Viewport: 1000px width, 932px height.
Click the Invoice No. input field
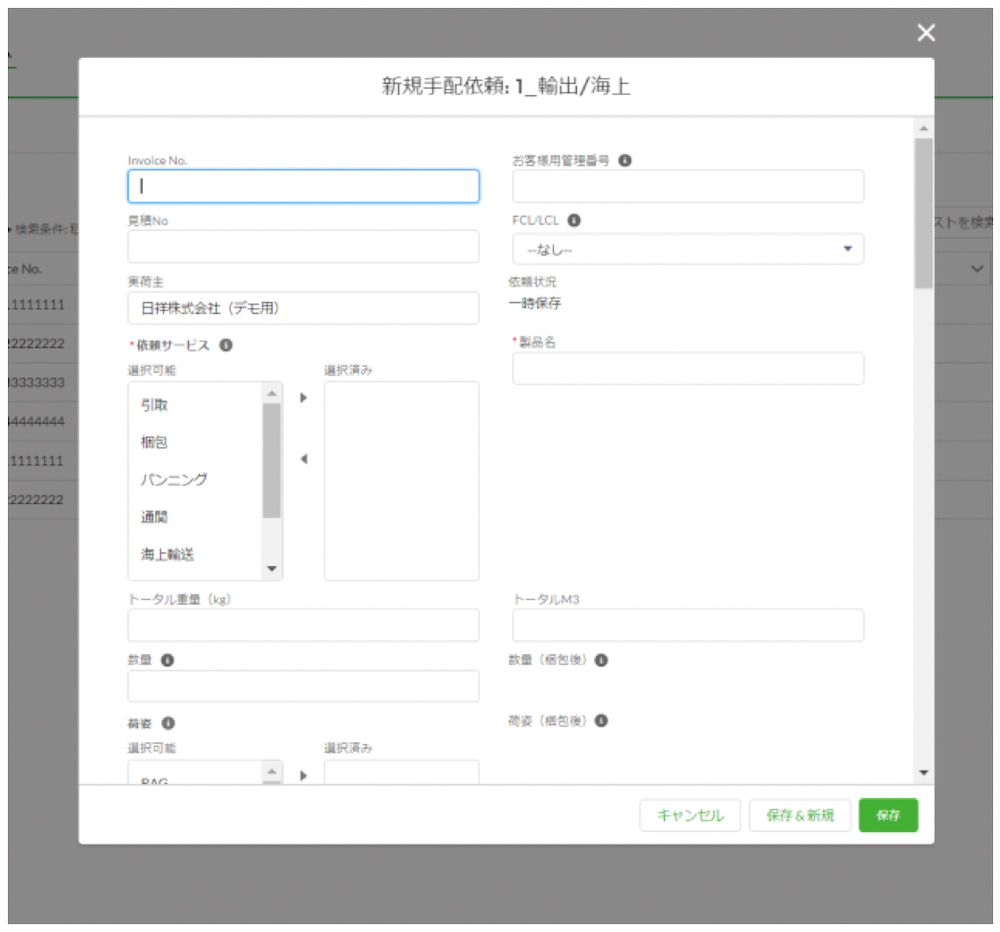pyautogui.click(x=303, y=186)
